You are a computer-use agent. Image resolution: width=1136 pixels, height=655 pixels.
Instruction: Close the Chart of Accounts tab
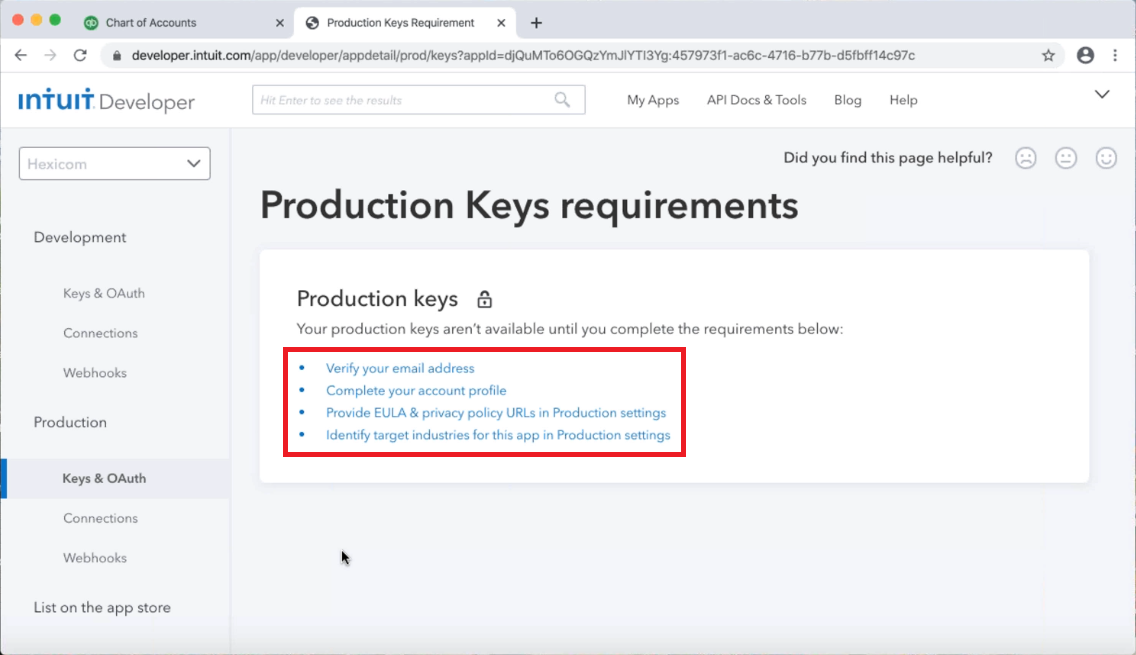(280, 23)
